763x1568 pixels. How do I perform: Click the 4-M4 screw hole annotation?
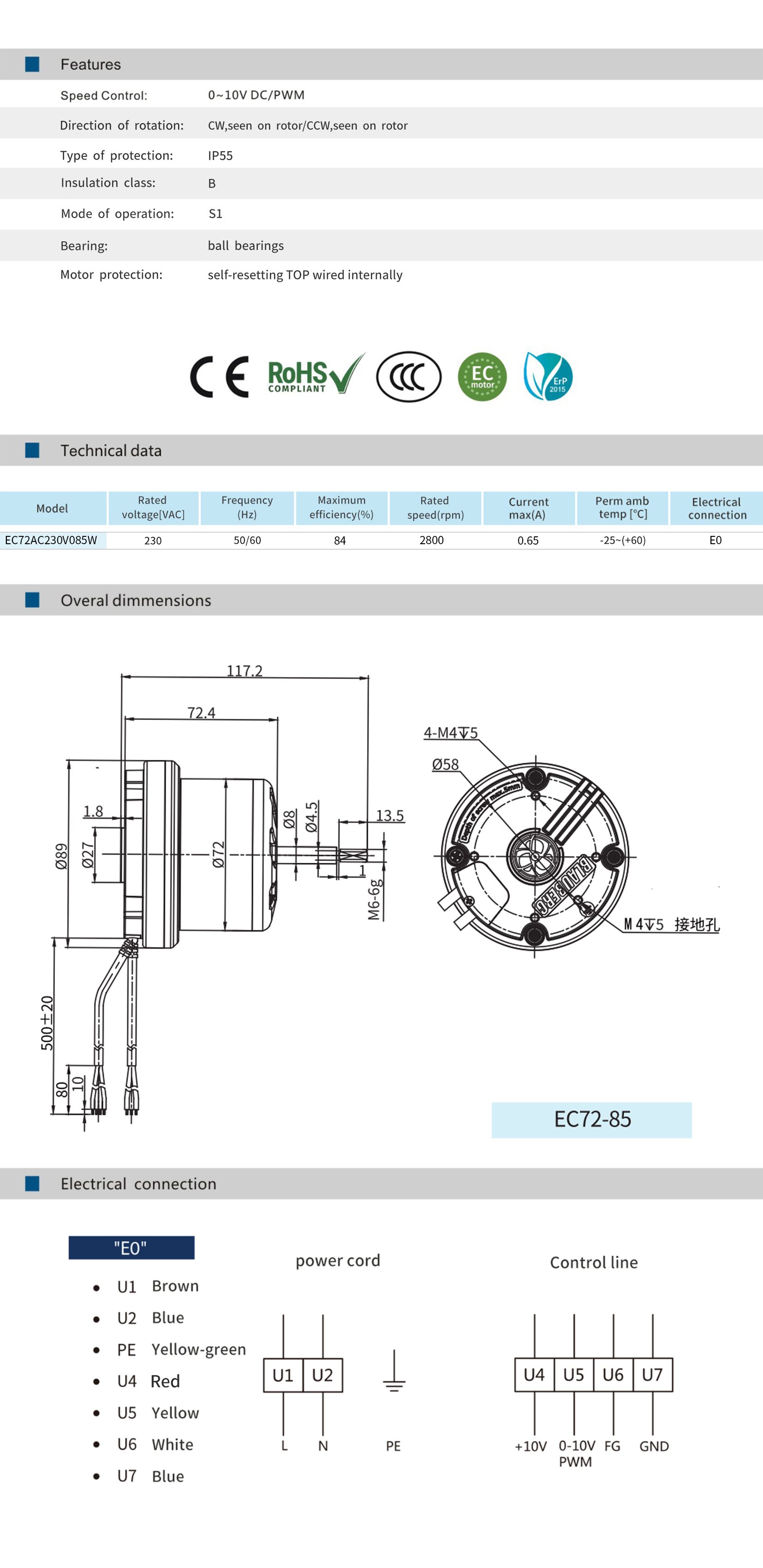tap(451, 732)
